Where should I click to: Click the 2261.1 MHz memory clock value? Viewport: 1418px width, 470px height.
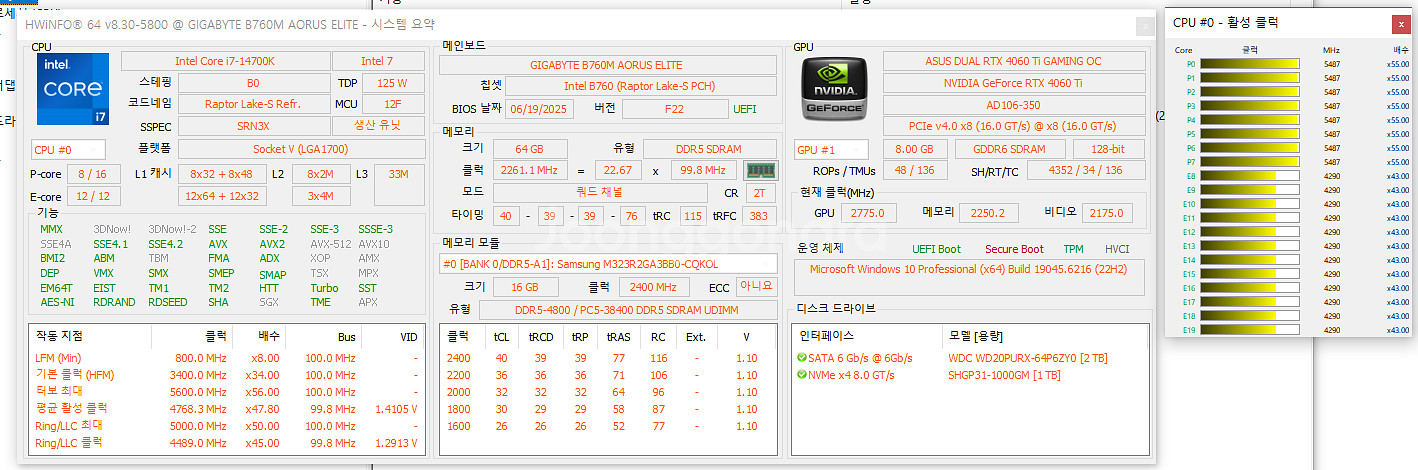pos(529,170)
